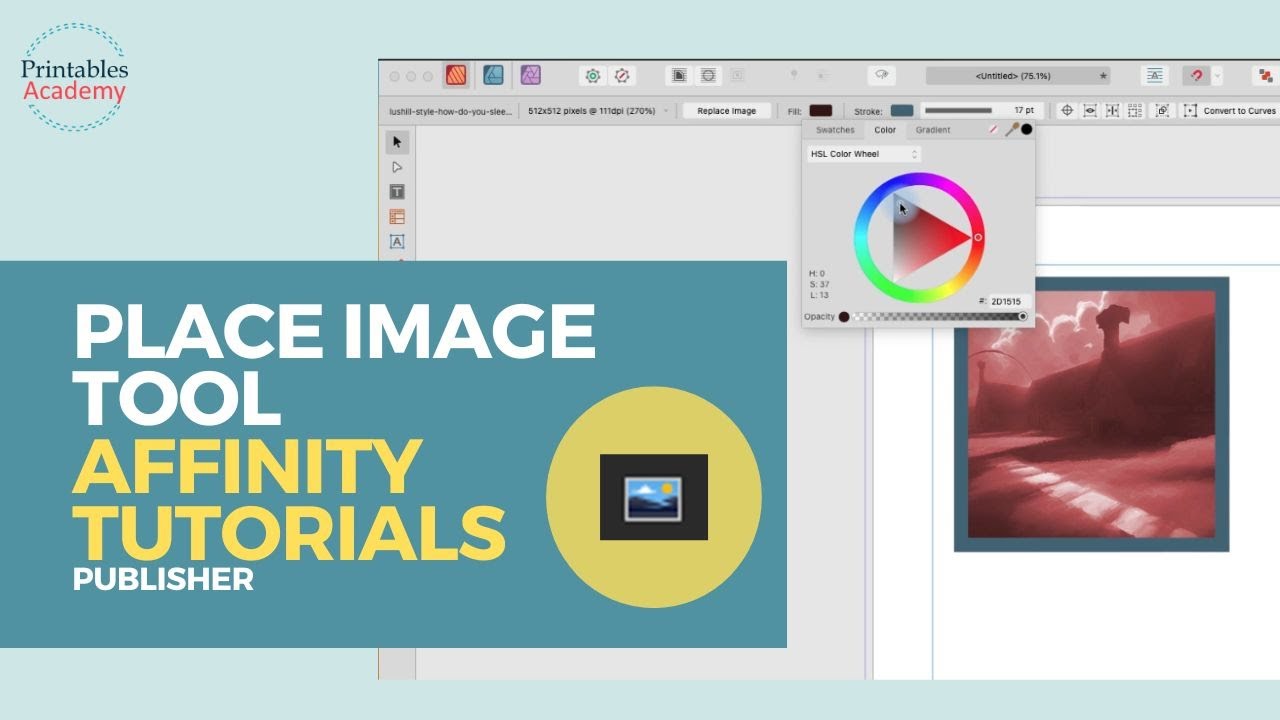
Task: Click the no-fill slash icon in color panel
Action: click(993, 130)
